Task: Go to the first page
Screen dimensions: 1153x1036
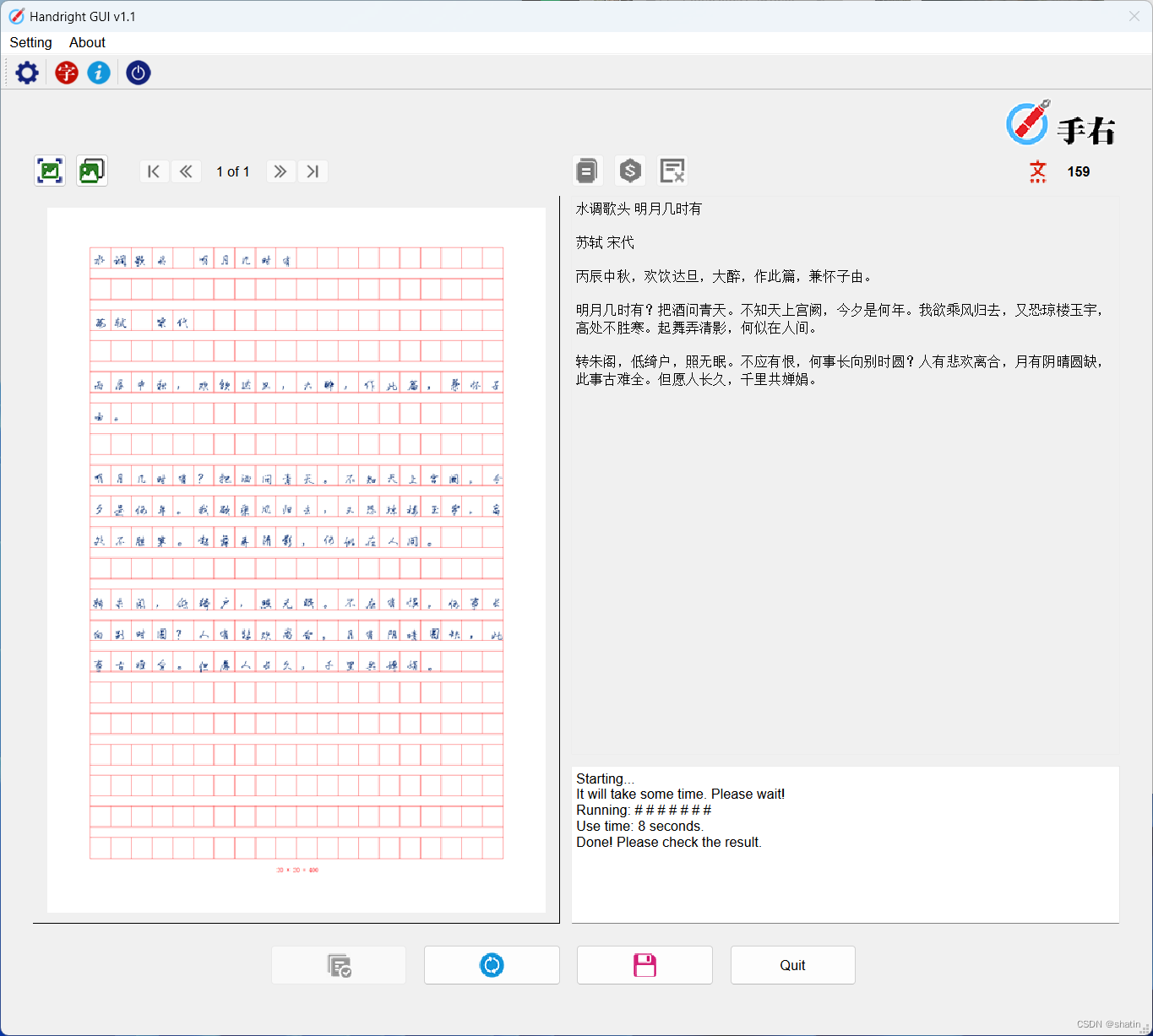Action: [x=154, y=171]
